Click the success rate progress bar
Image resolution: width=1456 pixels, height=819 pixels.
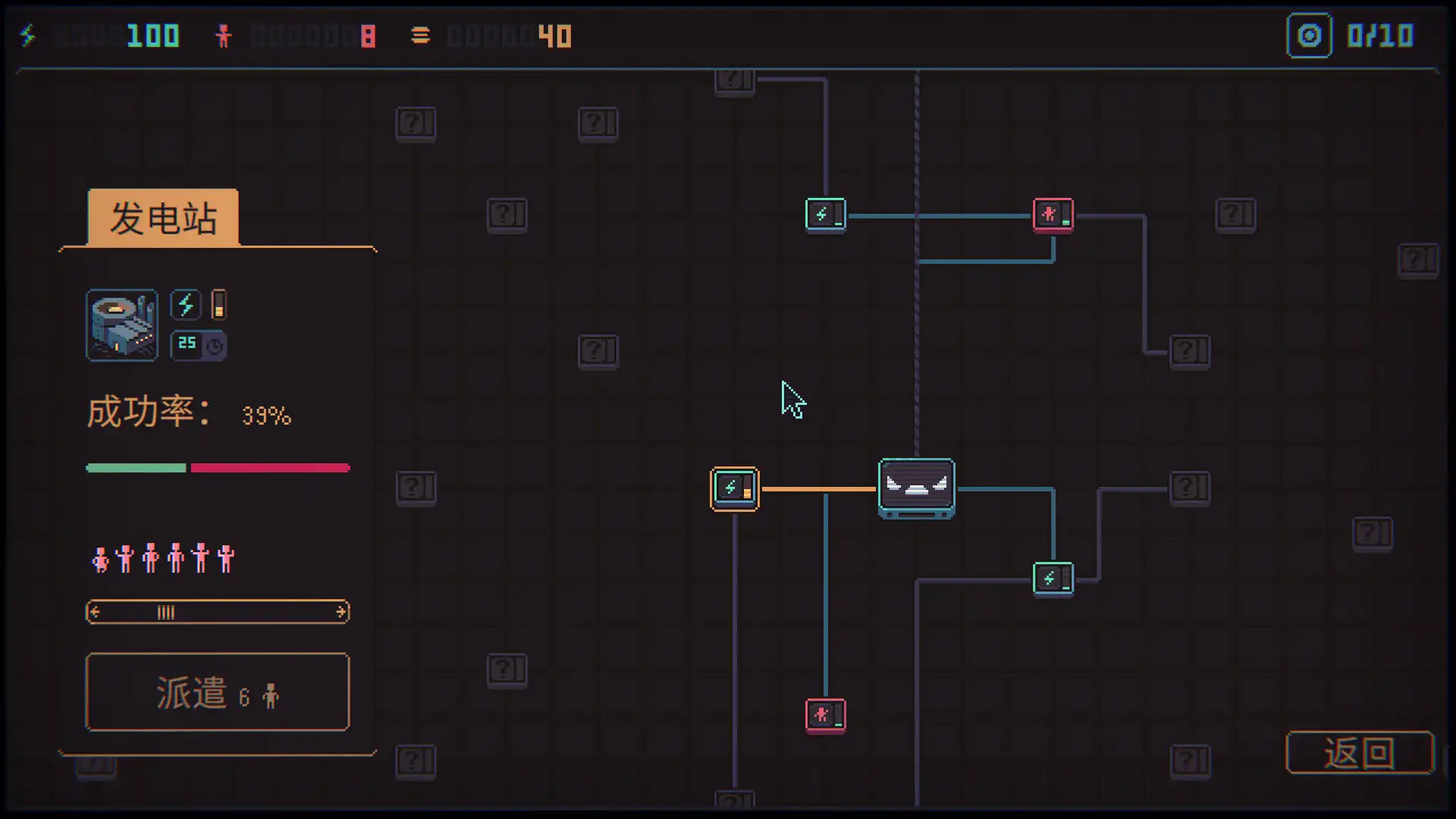218,468
